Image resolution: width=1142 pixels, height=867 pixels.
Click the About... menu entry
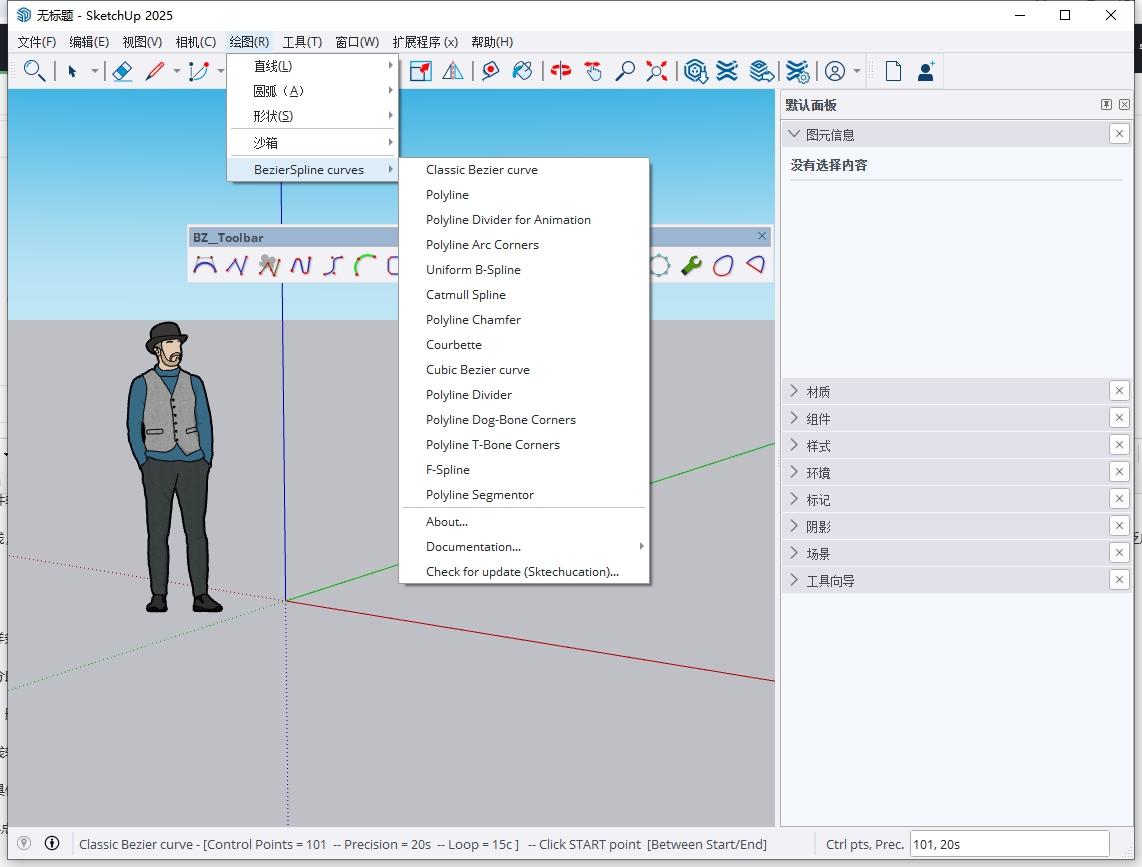446,521
